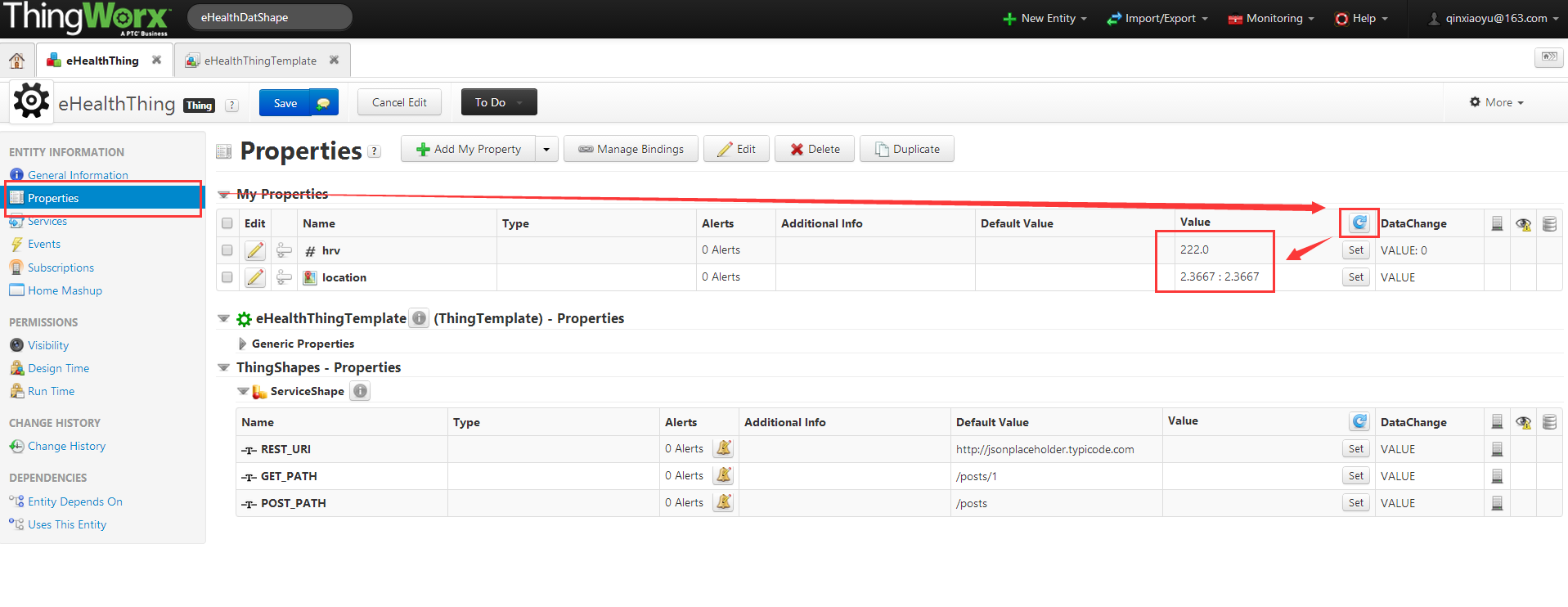Switch to the eHealthThing tab

point(102,61)
